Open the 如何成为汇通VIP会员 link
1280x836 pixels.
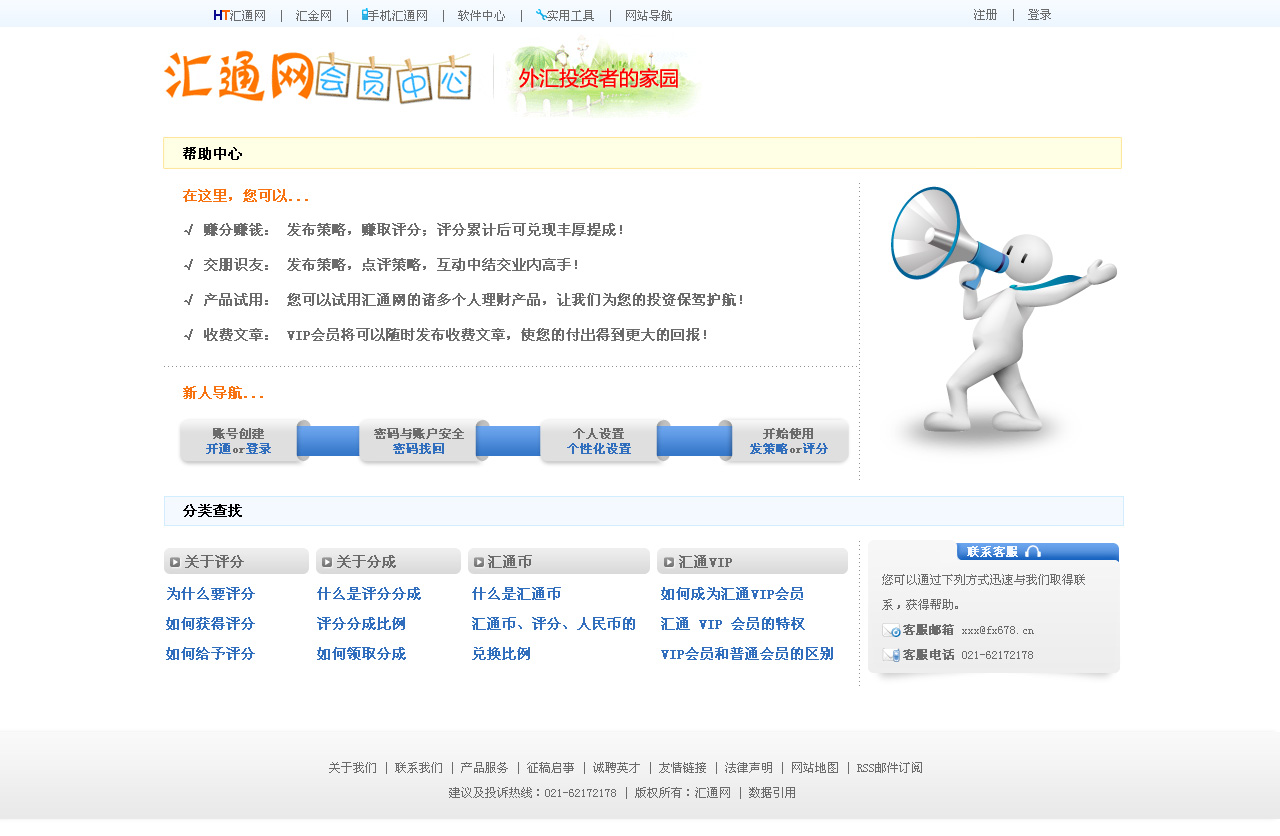pyautogui.click(x=732, y=594)
